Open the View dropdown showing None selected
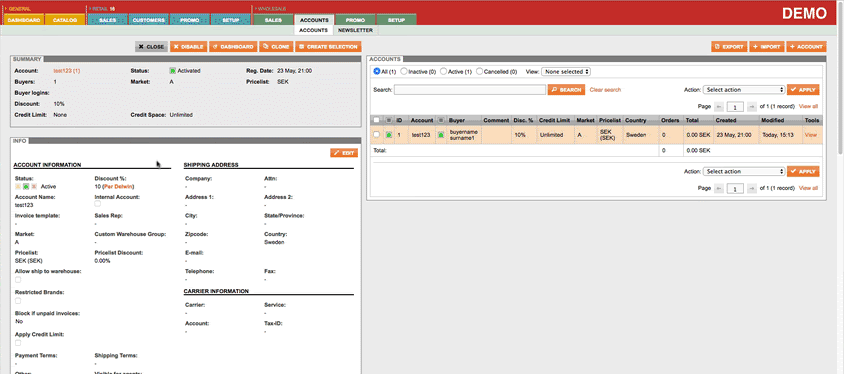Viewport: 844px width, 374px height. 566,71
